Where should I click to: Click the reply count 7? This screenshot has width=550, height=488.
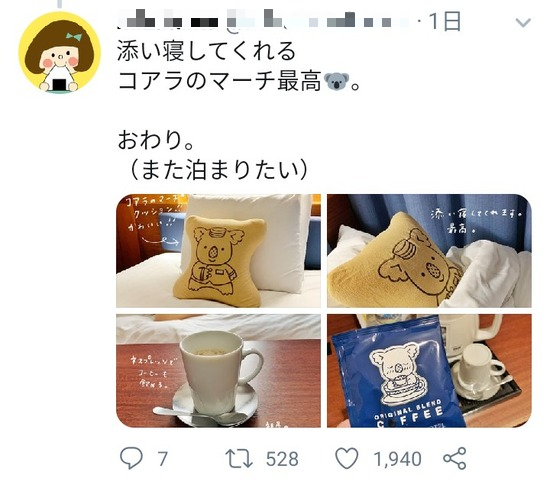point(162,459)
